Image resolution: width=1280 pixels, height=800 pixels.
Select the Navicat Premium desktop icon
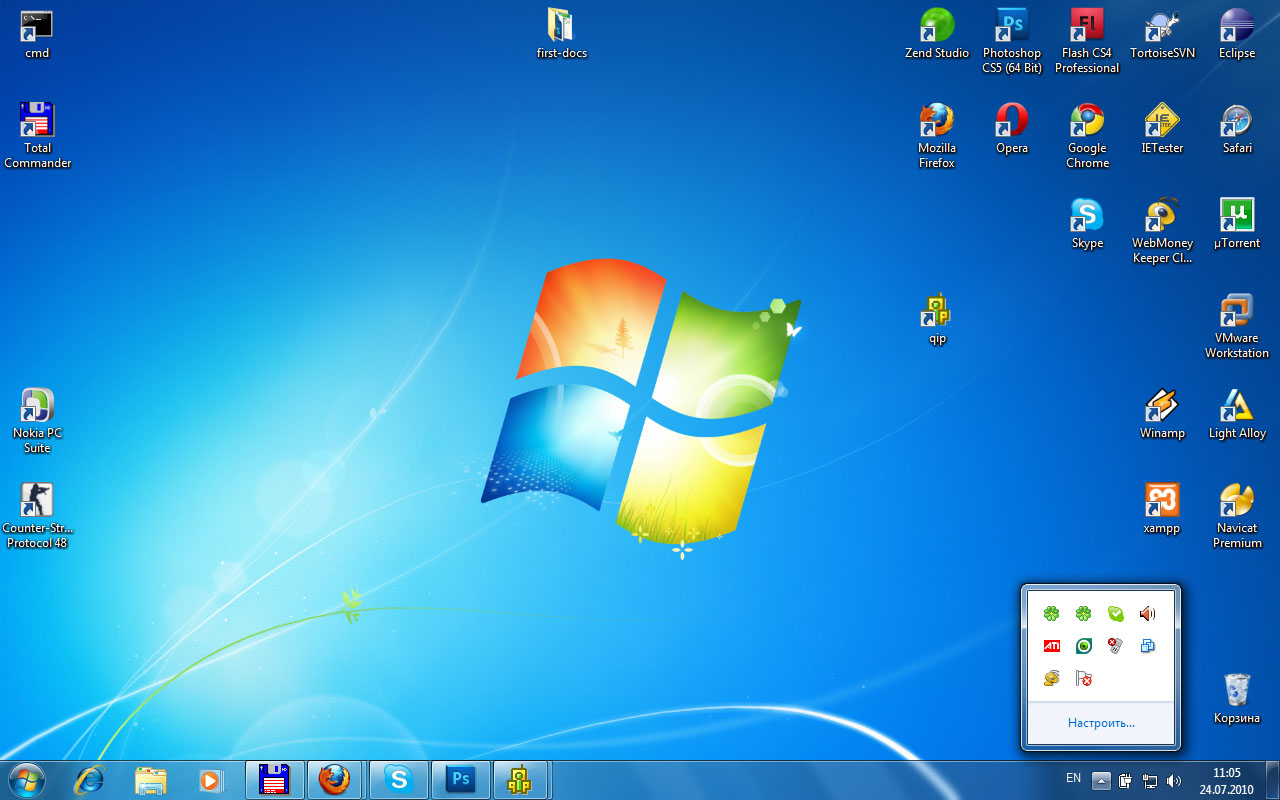coord(1237,516)
